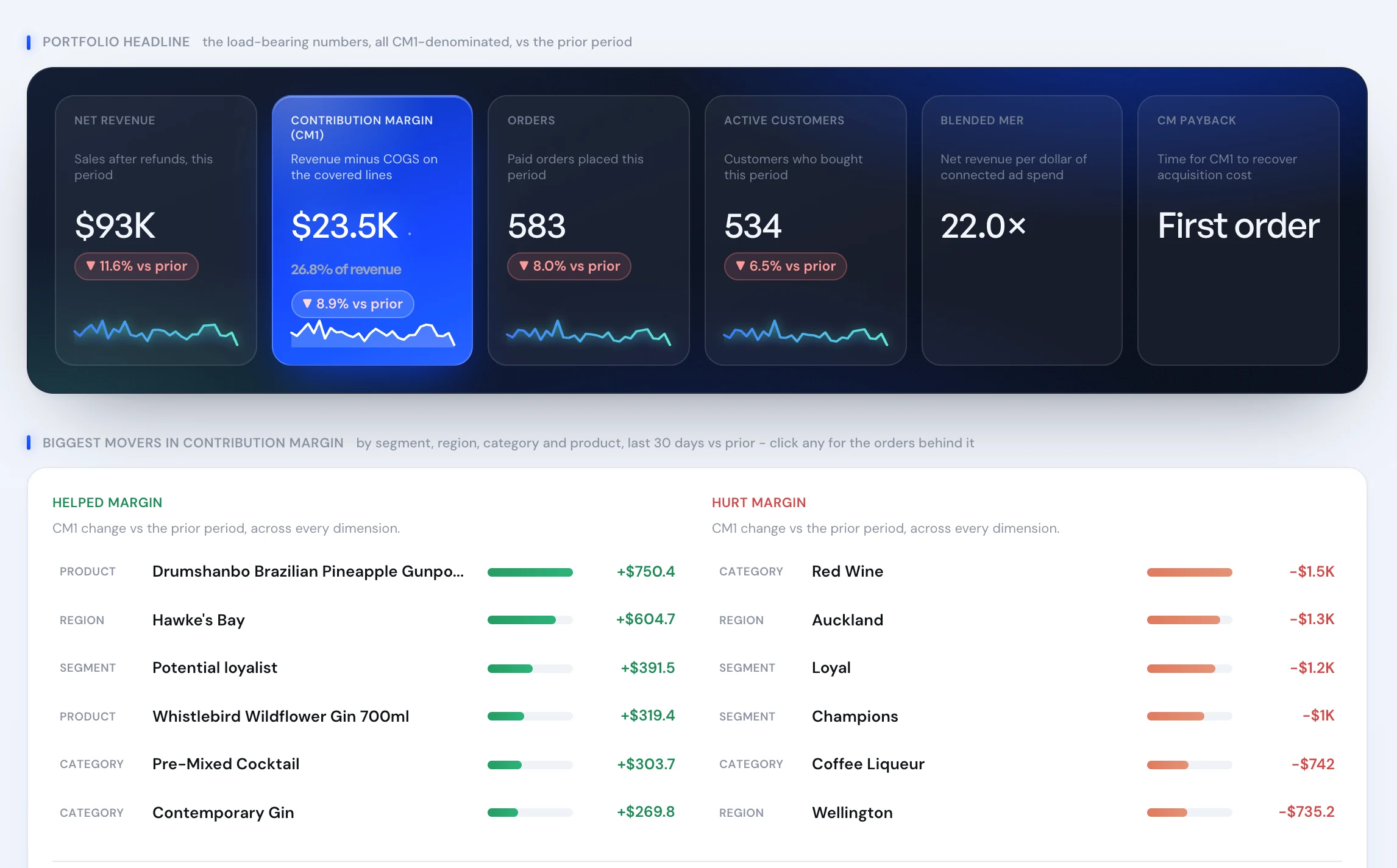1397x868 pixels.
Task: Open the Pre-Mixed Cocktail category row
Action: (368, 764)
